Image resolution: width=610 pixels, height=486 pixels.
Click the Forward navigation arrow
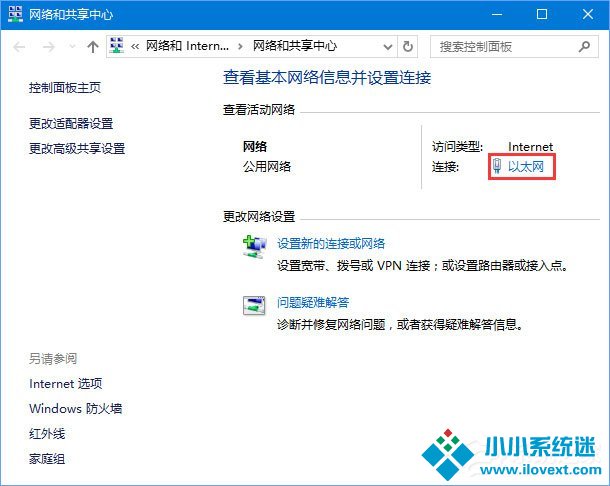pyautogui.click(x=49, y=47)
